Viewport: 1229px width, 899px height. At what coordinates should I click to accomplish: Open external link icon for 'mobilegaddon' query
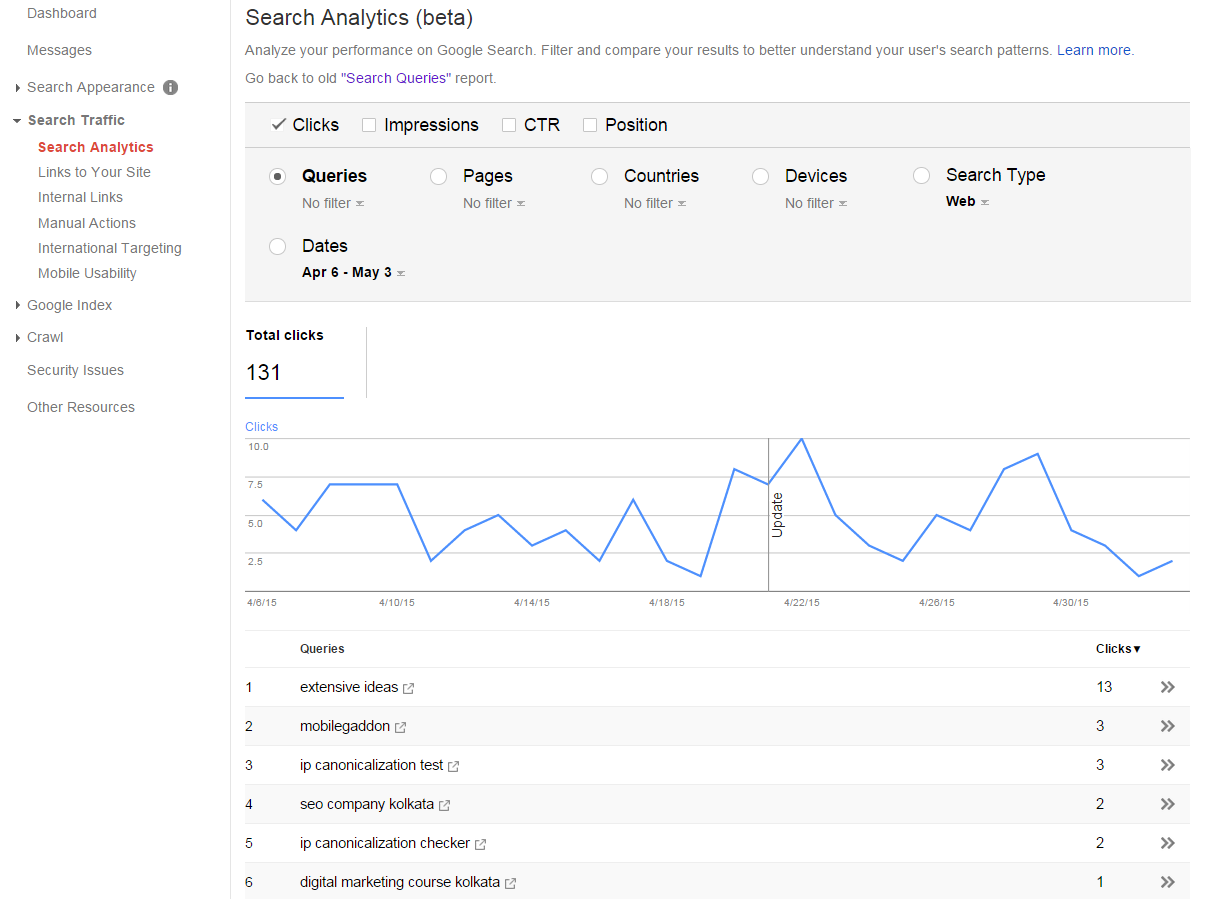400,727
